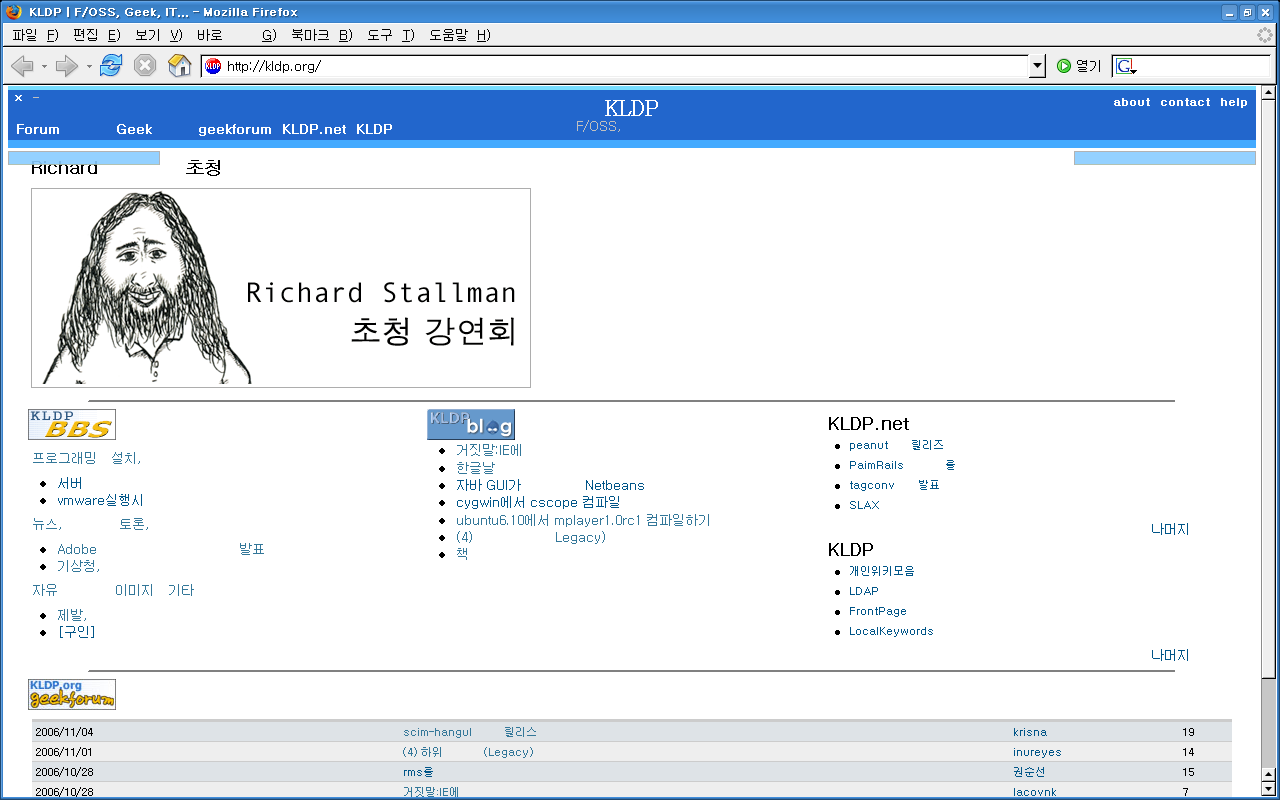Open the vmware실행시 BBS post

(x=100, y=500)
